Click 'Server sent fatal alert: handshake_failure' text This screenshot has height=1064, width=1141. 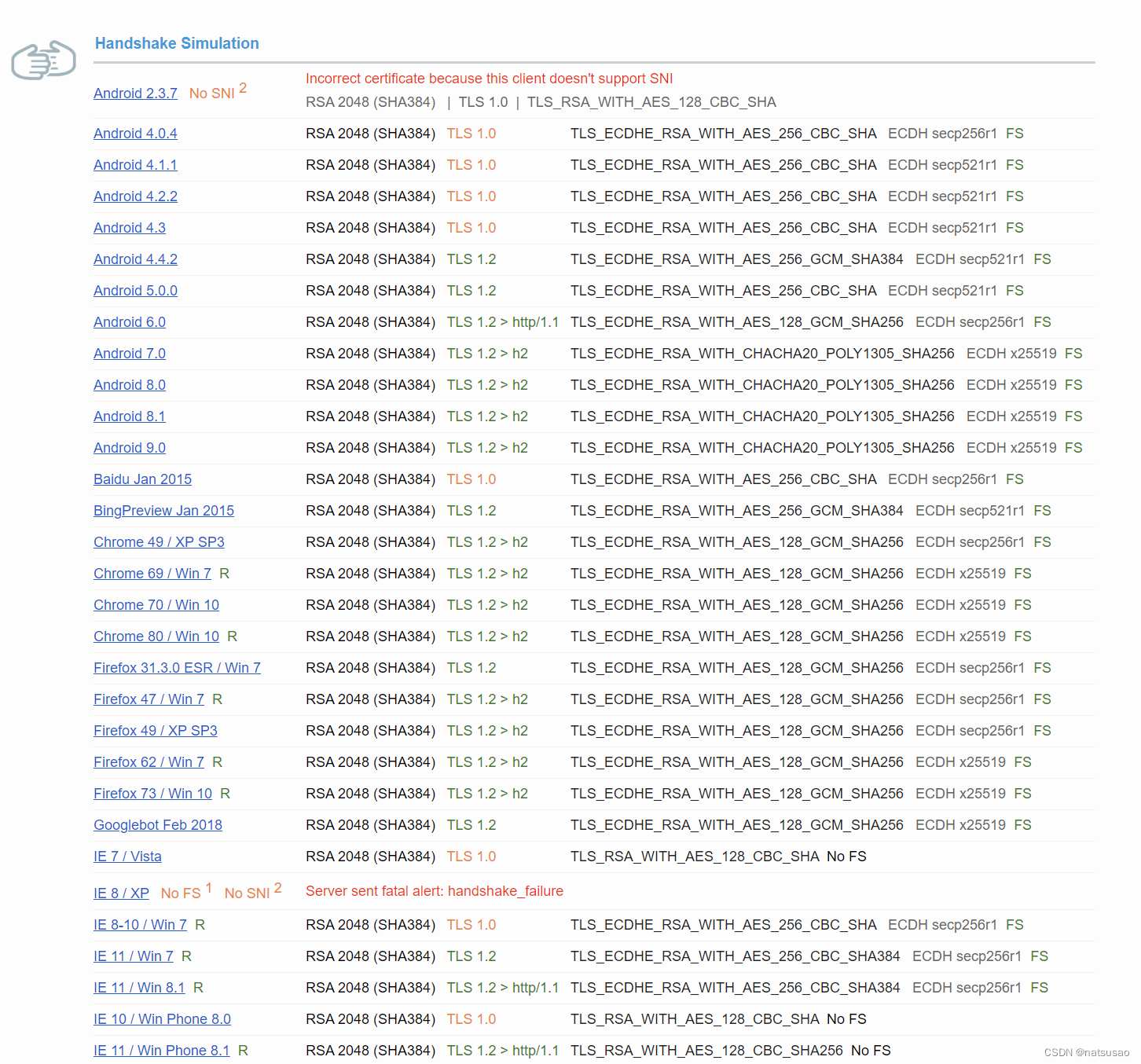pos(435,891)
